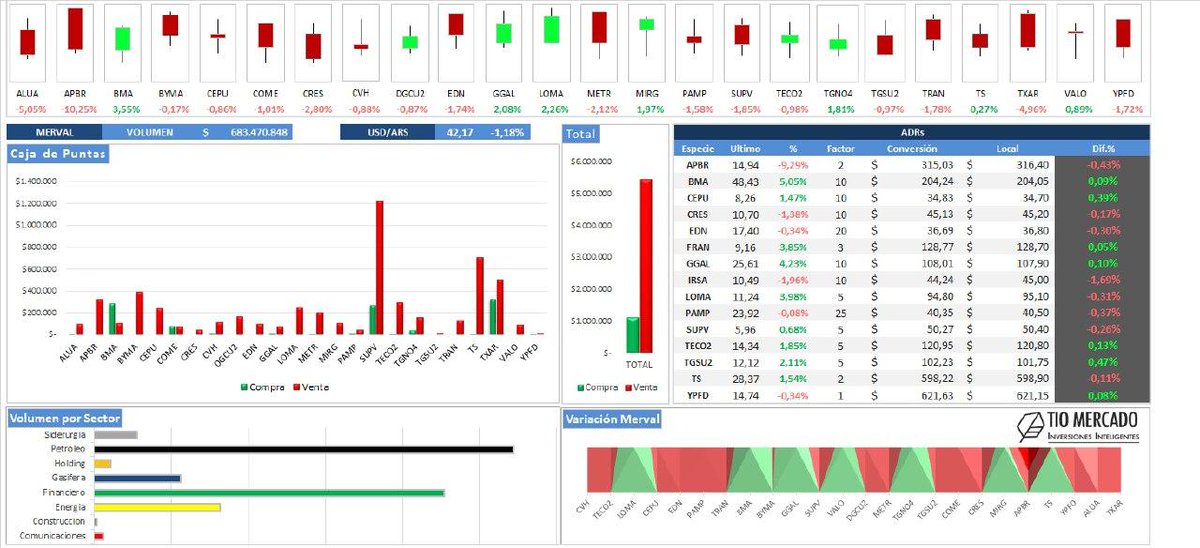Select the 315,03 conversion value
The height and width of the screenshot is (548, 1200).
(x=935, y=164)
